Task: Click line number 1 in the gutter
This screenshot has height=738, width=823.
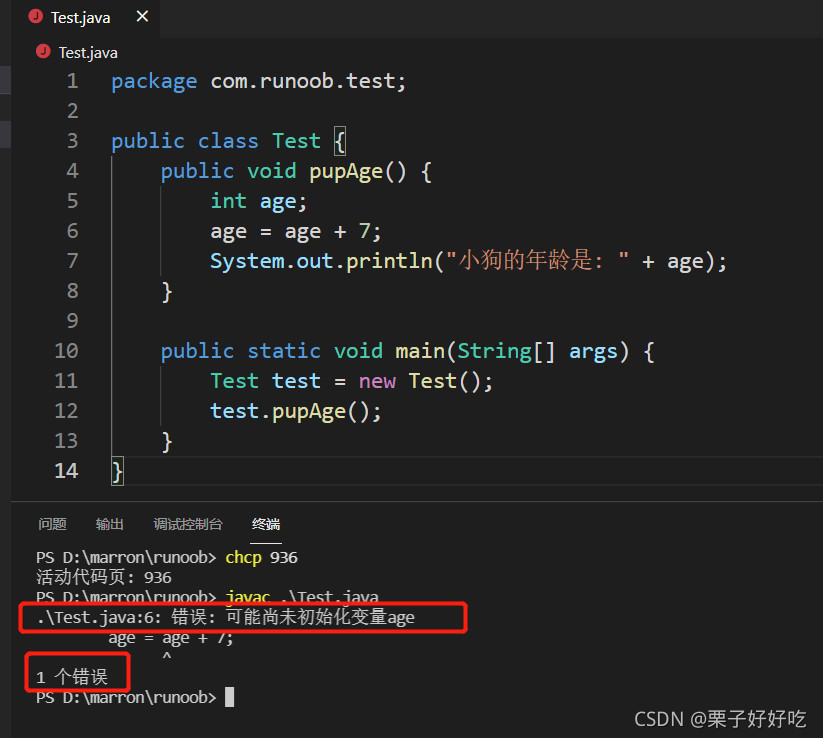Action: tap(72, 81)
